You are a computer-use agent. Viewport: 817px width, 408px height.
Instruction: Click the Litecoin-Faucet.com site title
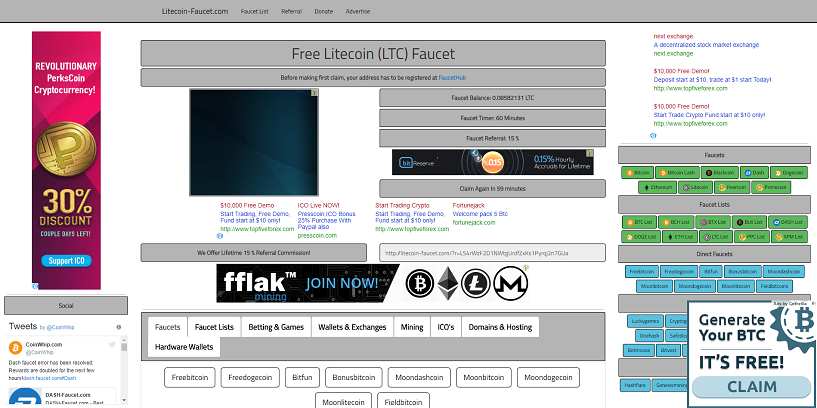pyautogui.click(x=195, y=11)
